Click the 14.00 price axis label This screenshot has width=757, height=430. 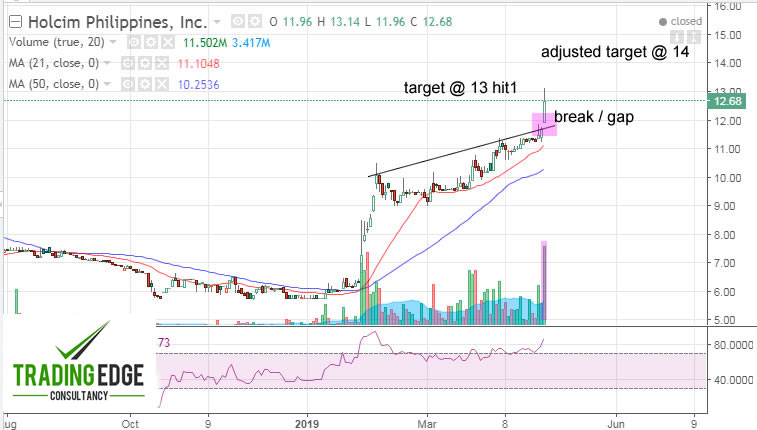coord(728,63)
